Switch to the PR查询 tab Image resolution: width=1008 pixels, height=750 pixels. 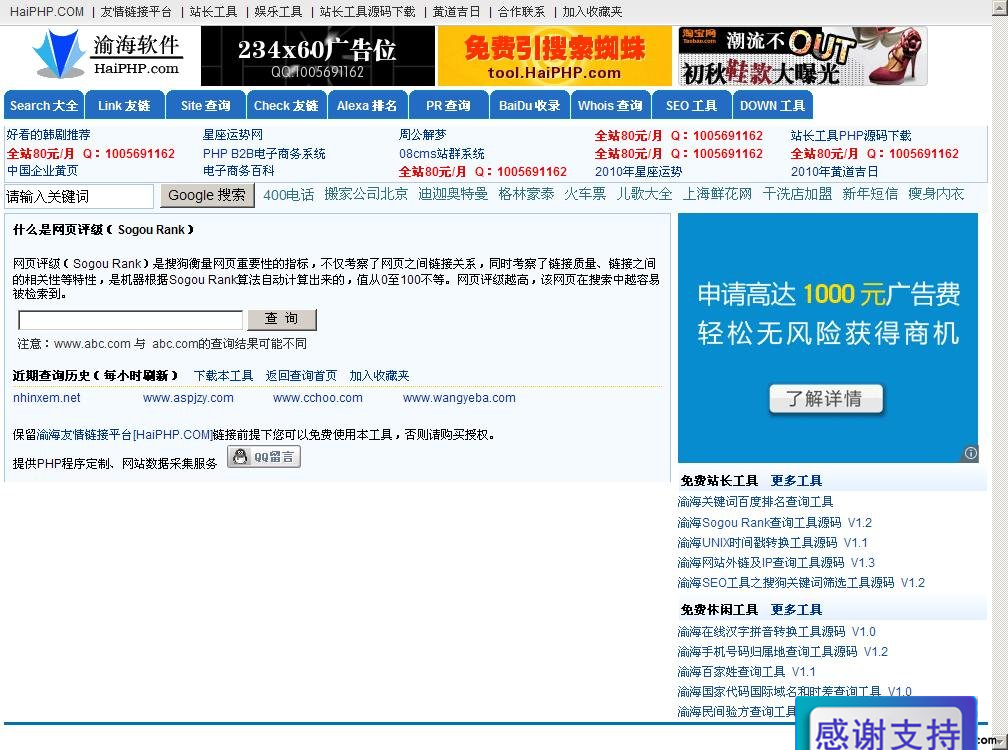448,105
